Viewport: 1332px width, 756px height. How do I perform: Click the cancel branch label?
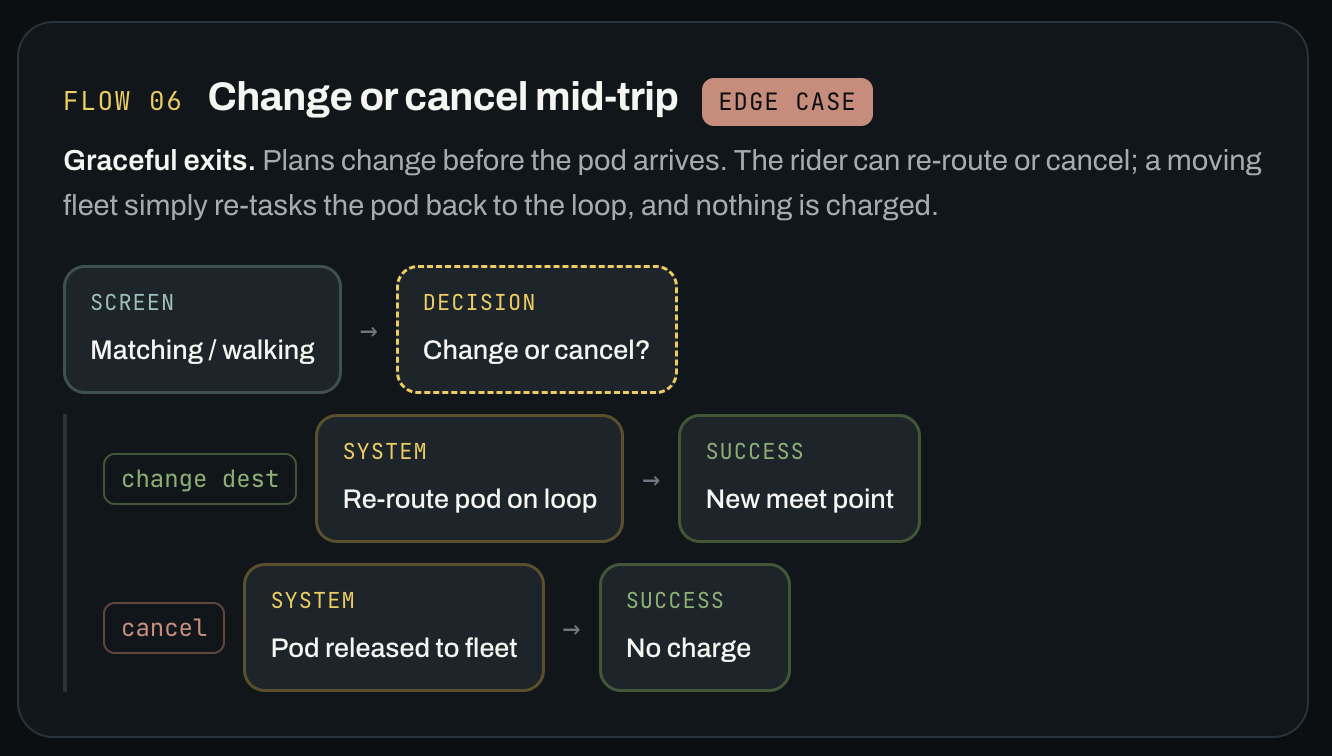click(x=164, y=628)
